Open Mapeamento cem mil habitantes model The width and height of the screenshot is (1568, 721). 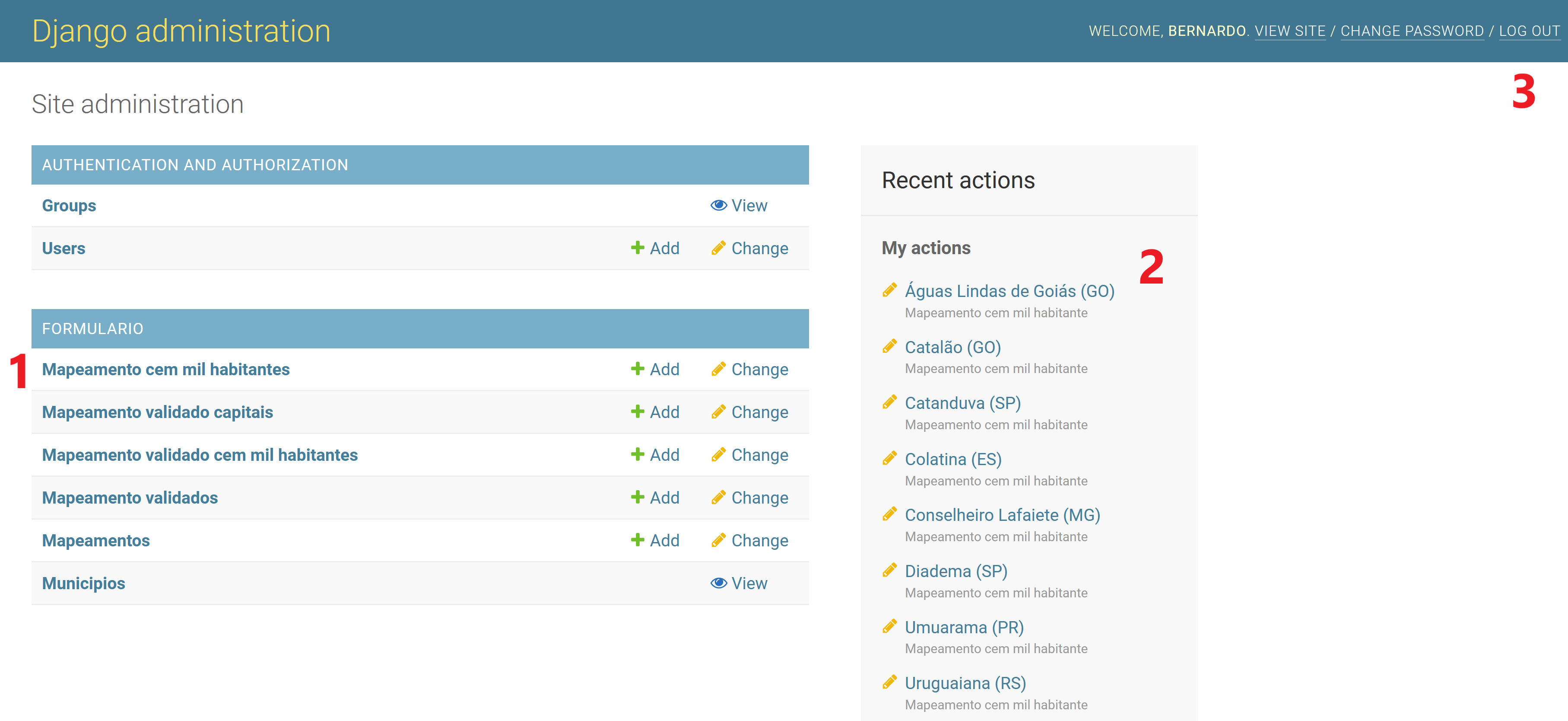(165, 370)
